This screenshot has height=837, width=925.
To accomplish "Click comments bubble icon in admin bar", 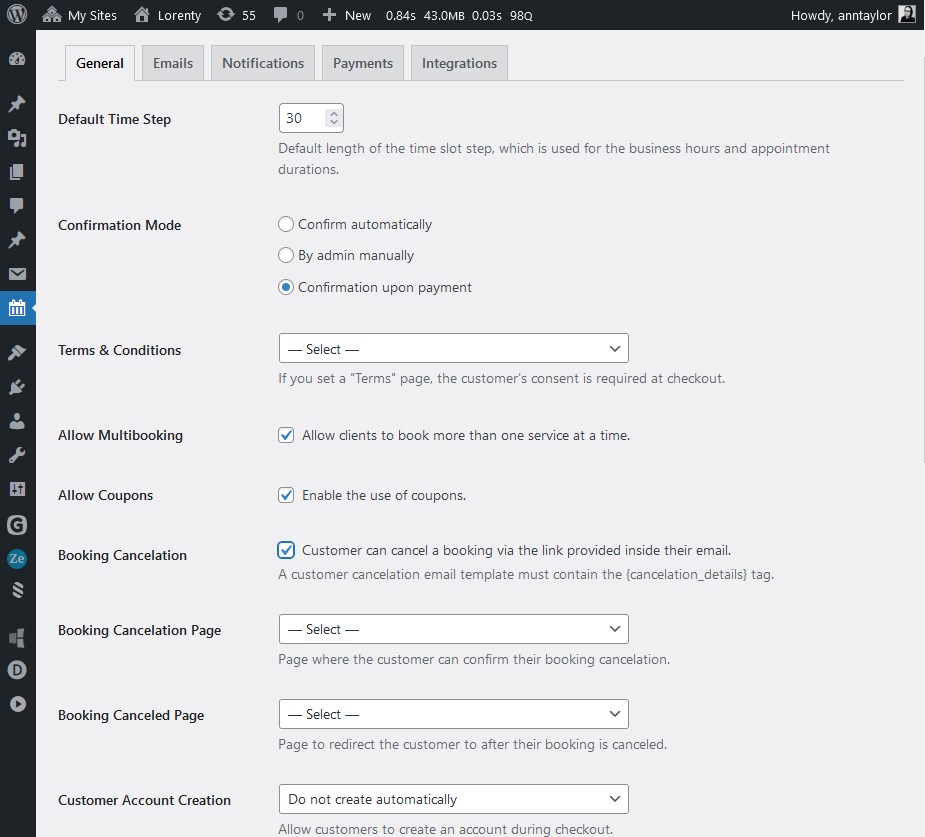I will (x=281, y=15).
